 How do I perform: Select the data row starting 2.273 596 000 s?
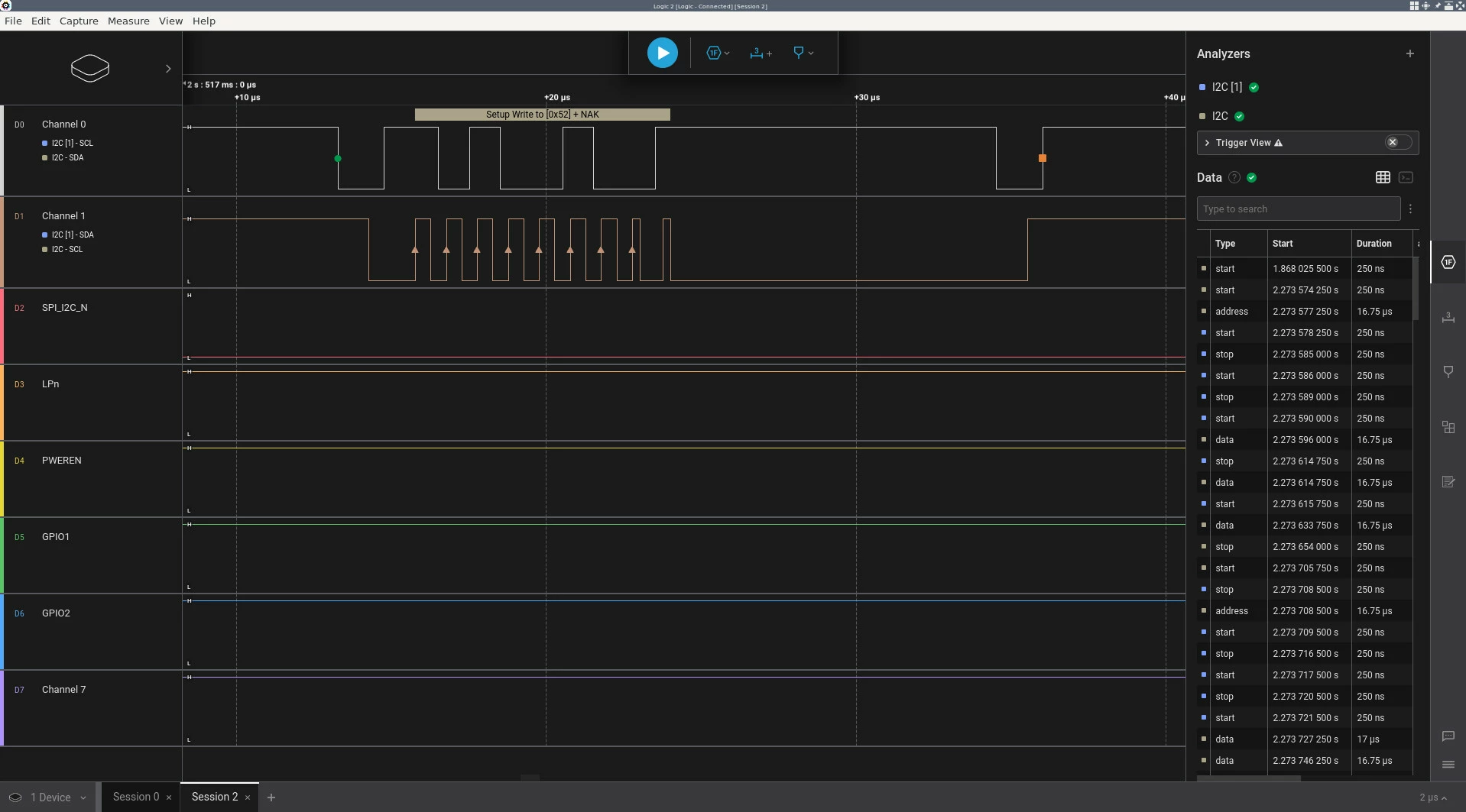point(1305,439)
